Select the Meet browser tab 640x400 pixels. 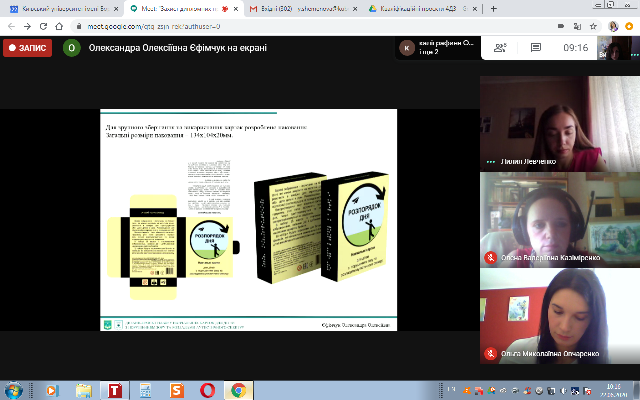coord(184,9)
